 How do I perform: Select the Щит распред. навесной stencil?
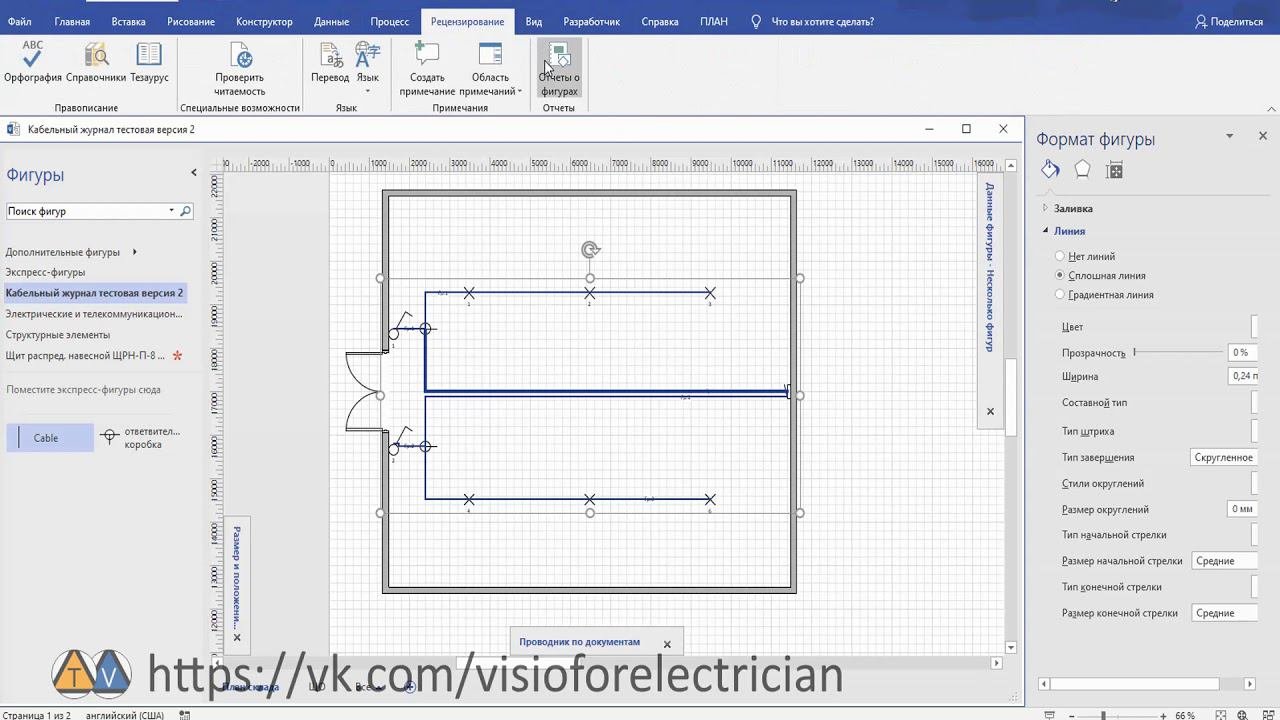[94, 356]
